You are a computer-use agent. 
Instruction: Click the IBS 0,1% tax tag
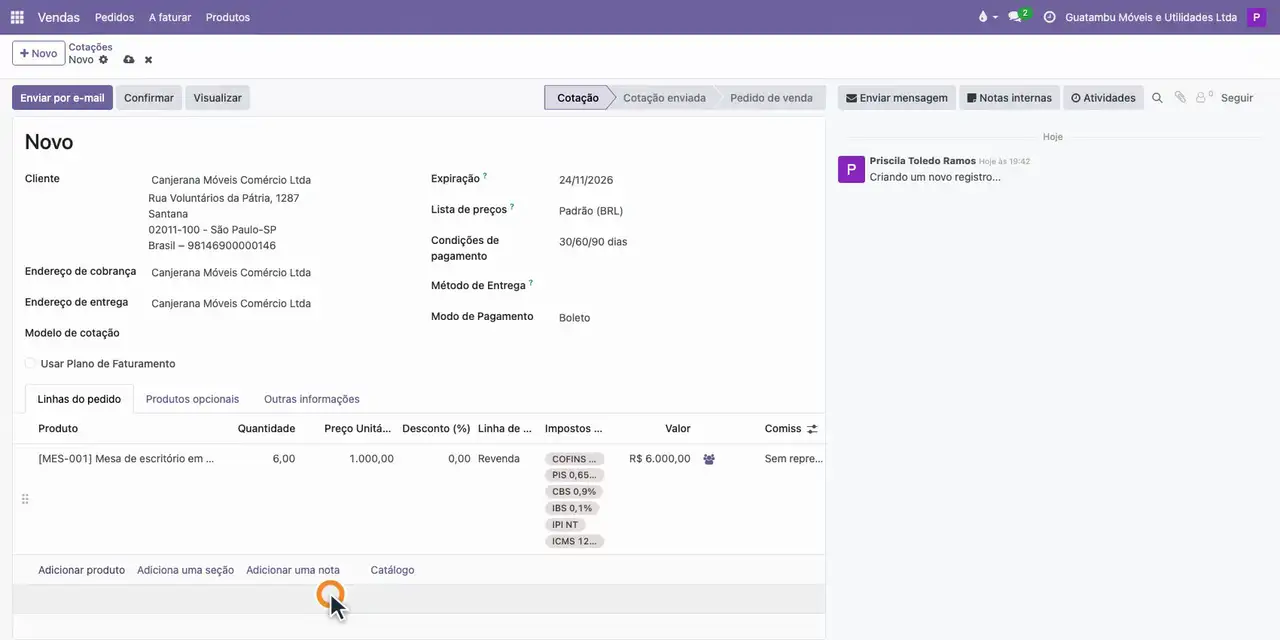pos(572,508)
